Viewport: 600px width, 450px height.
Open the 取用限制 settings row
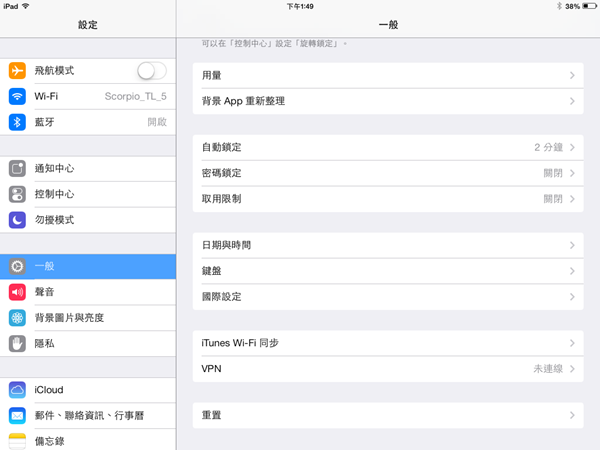388,199
